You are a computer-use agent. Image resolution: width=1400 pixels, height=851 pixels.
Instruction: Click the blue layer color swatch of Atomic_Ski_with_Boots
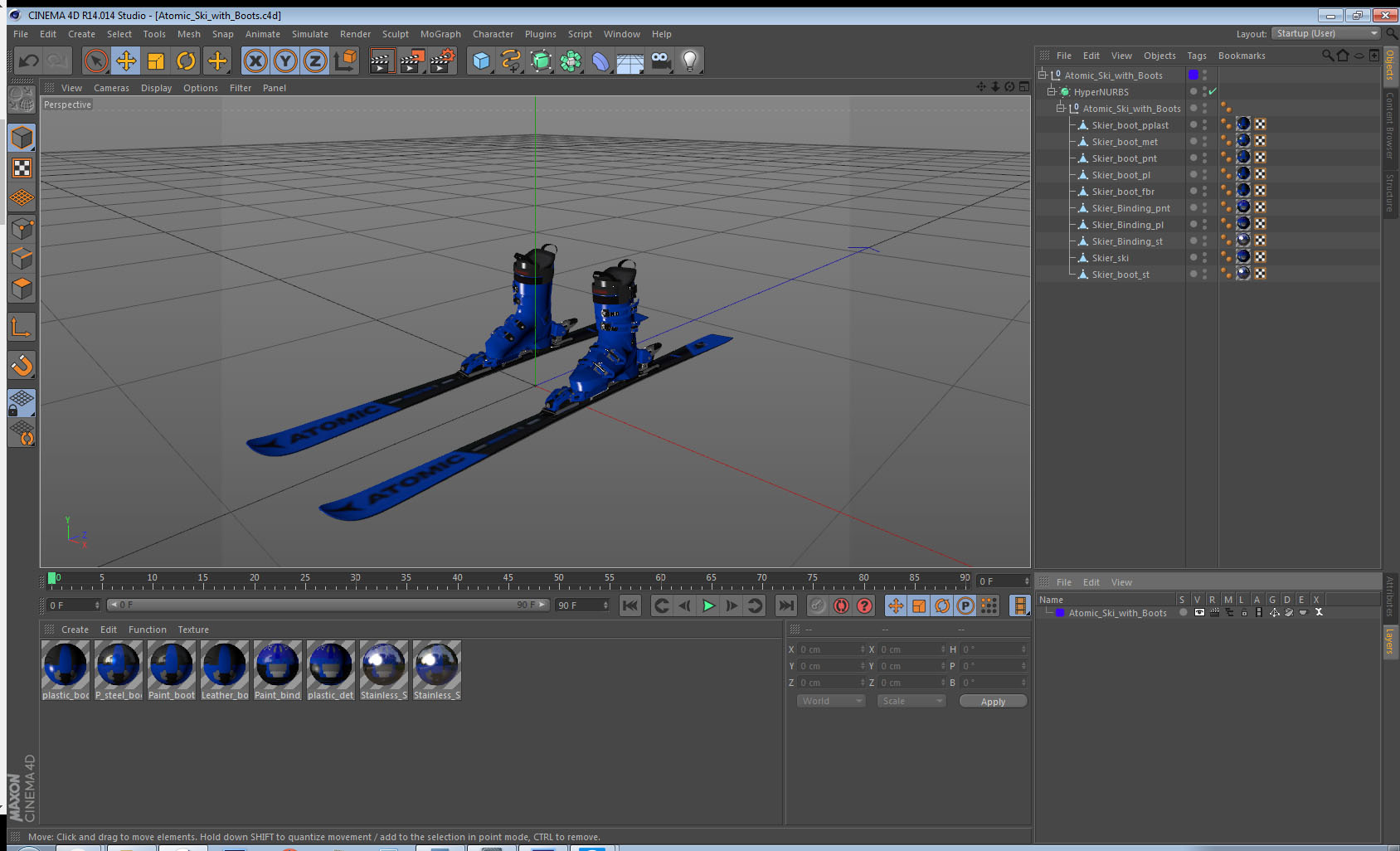pyautogui.click(x=1193, y=75)
